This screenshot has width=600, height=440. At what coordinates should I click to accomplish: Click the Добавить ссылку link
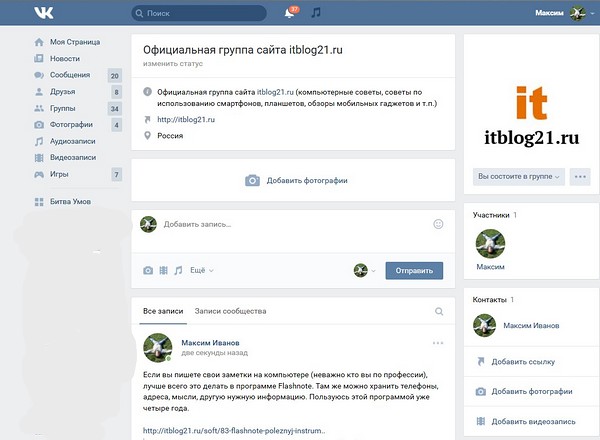[523, 362]
